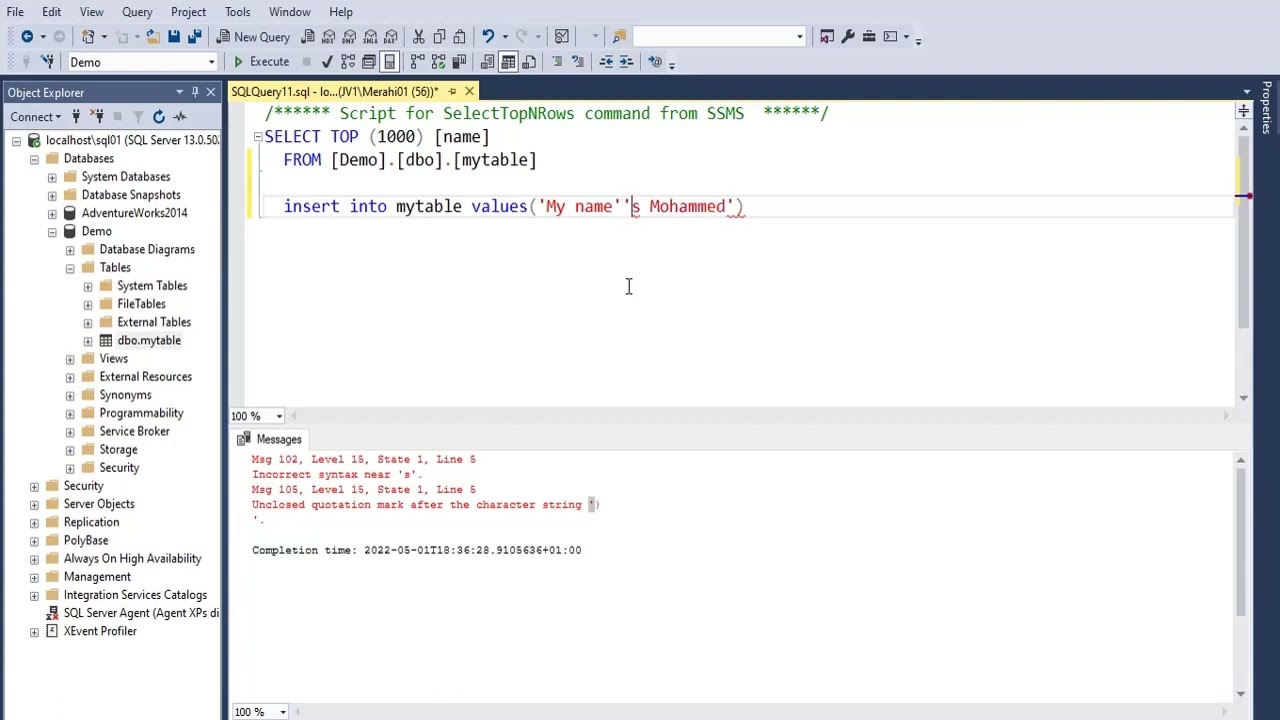Click Uncomment selected lines icon

[577, 62]
